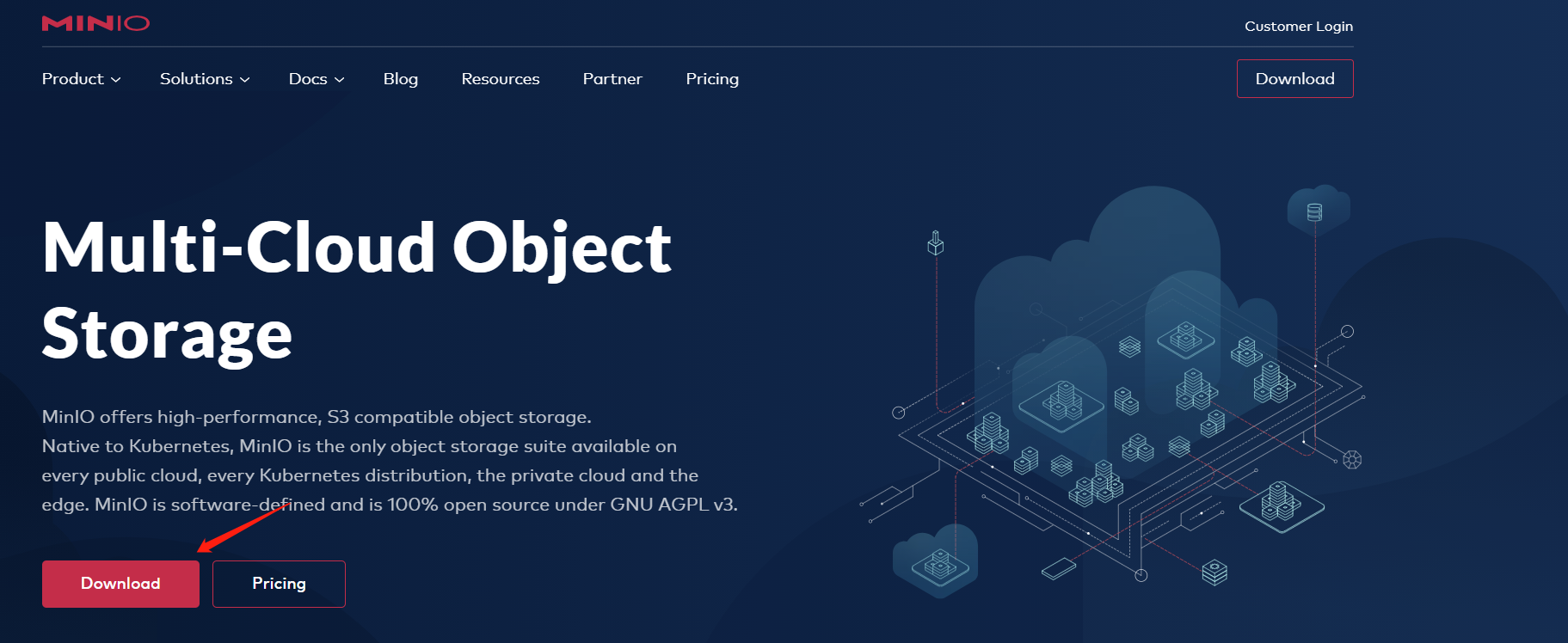Open the Solutions menu
This screenshot has width=1568, height=643.
pyautogui.click(x=205, y=79)
